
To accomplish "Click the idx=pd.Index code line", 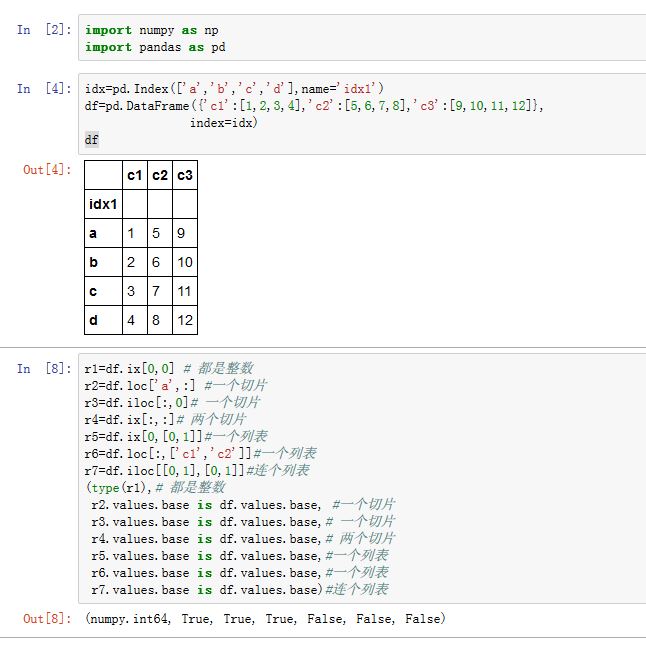I will click(234, 89).
